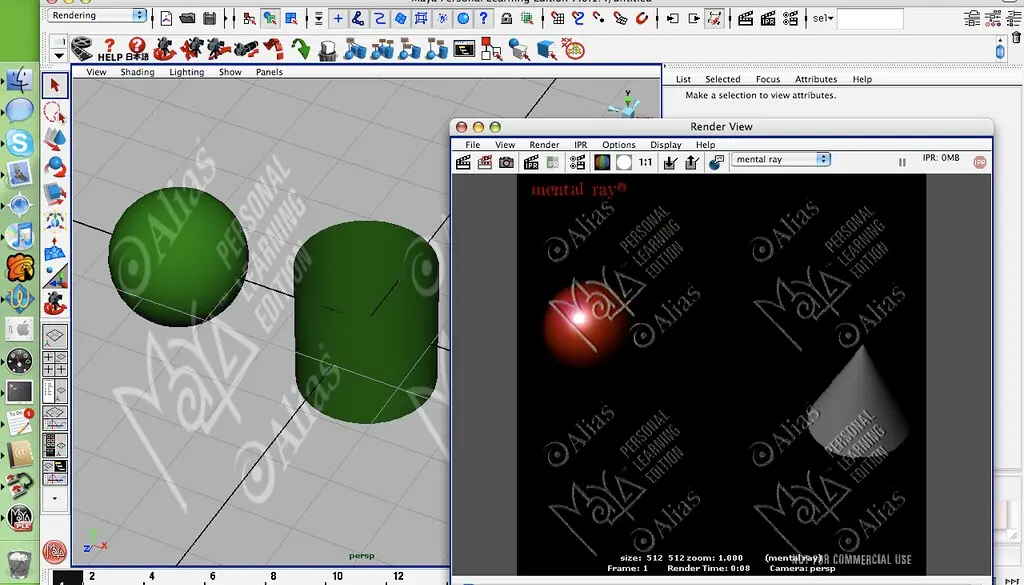Open the Japanese help shelf icon
Screen dimensions: 1024x585
tap(137, 50)
